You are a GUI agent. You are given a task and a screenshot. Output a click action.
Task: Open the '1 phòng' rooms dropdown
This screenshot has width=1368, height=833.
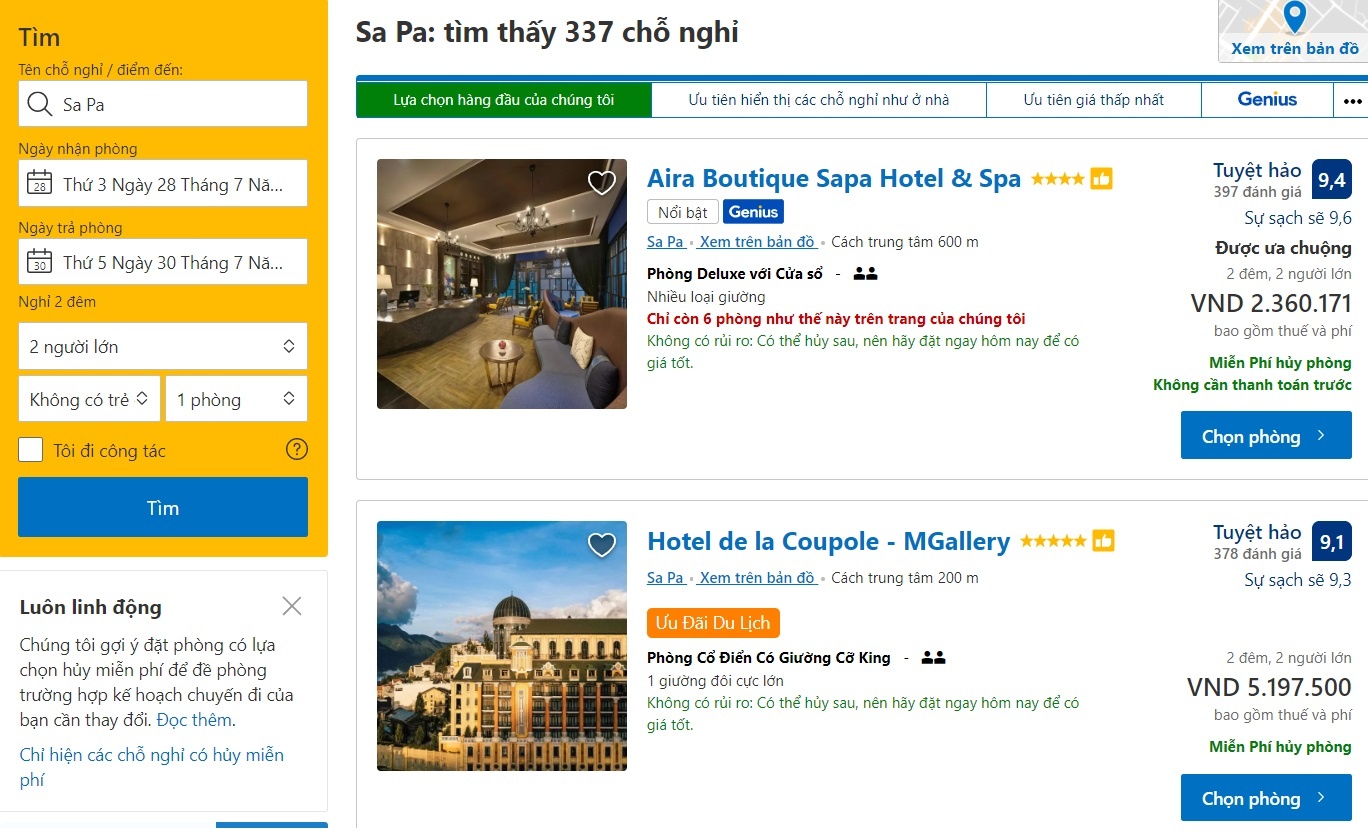coord(236,399)
